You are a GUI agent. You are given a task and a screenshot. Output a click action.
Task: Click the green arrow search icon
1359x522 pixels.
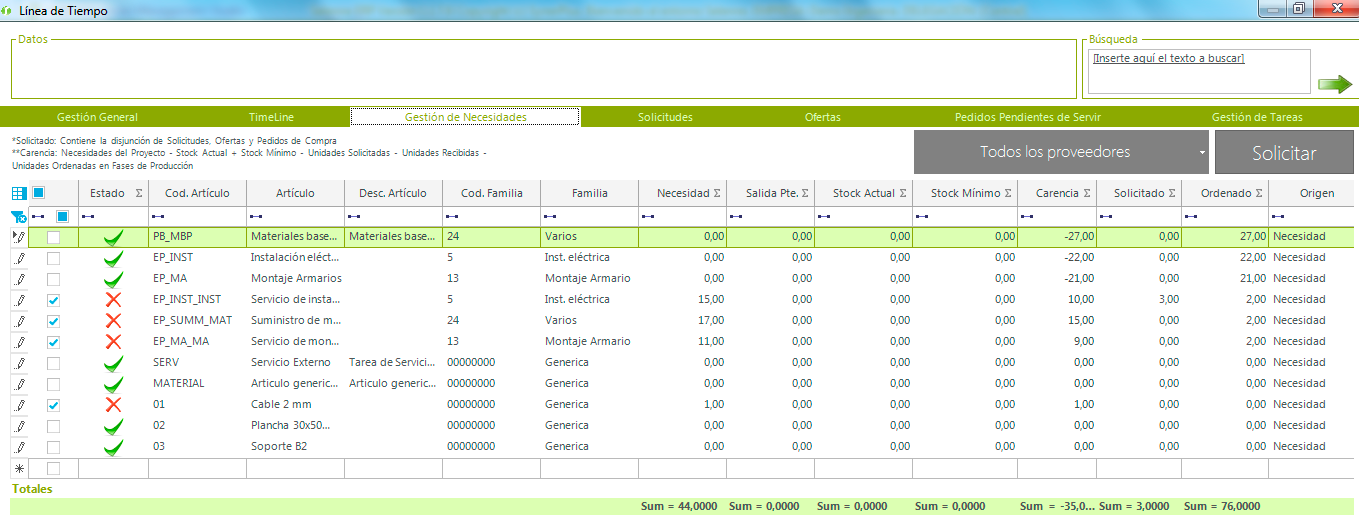pyautogui.click(x=1334, y=84)
